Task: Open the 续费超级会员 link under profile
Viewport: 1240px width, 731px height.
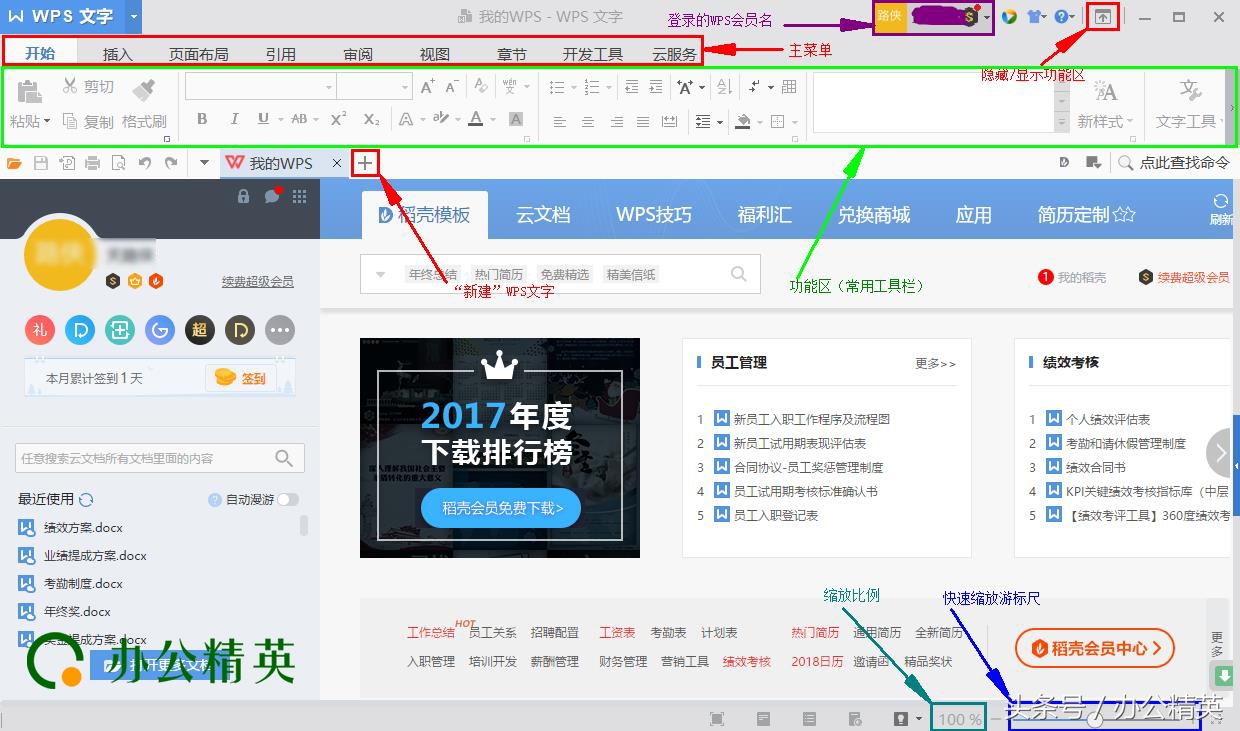Action: click(x=257, y=282)
